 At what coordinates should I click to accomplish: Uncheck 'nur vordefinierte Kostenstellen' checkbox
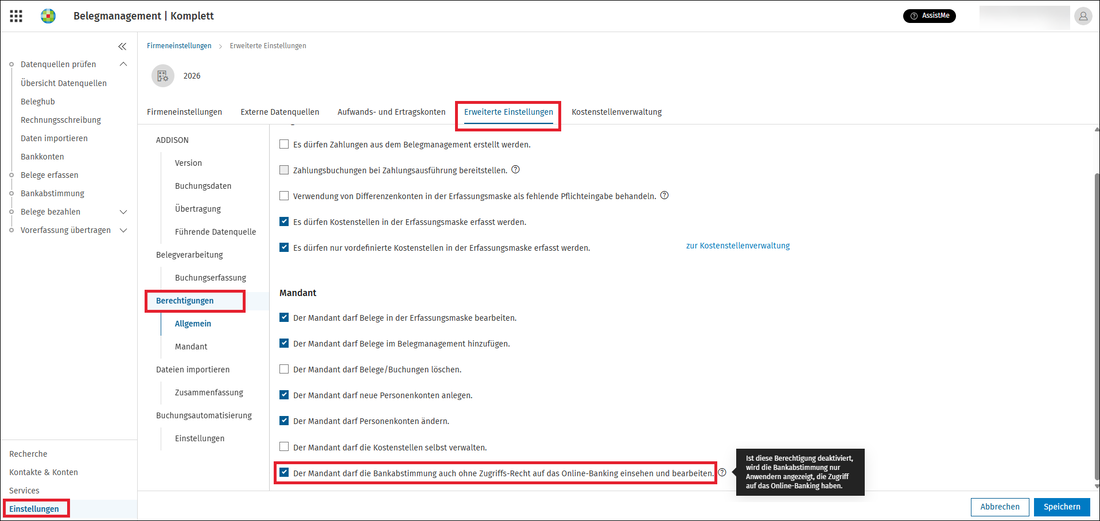click(284, 248)
